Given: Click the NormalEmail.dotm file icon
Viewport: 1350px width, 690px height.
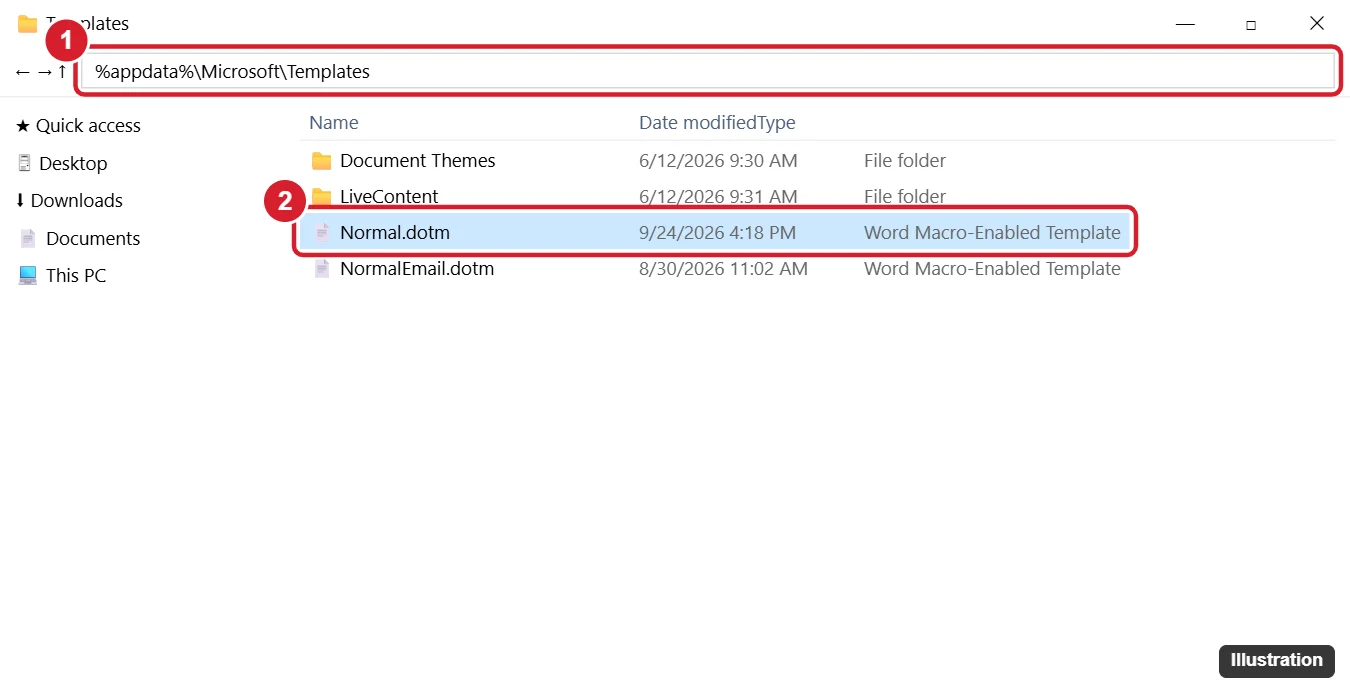Looking at the screenshot, I should [322, 269].
